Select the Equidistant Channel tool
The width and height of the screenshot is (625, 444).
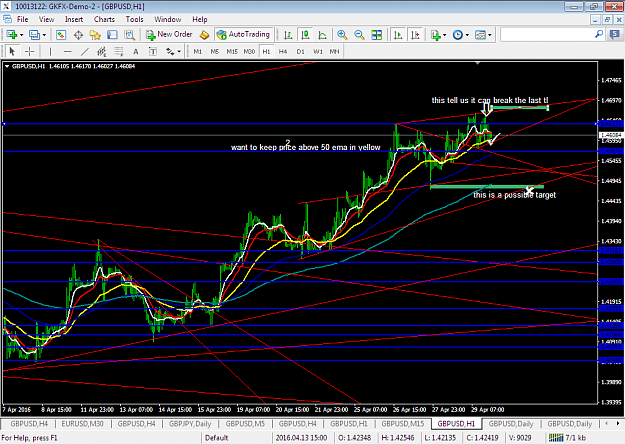tap(102, 51)
